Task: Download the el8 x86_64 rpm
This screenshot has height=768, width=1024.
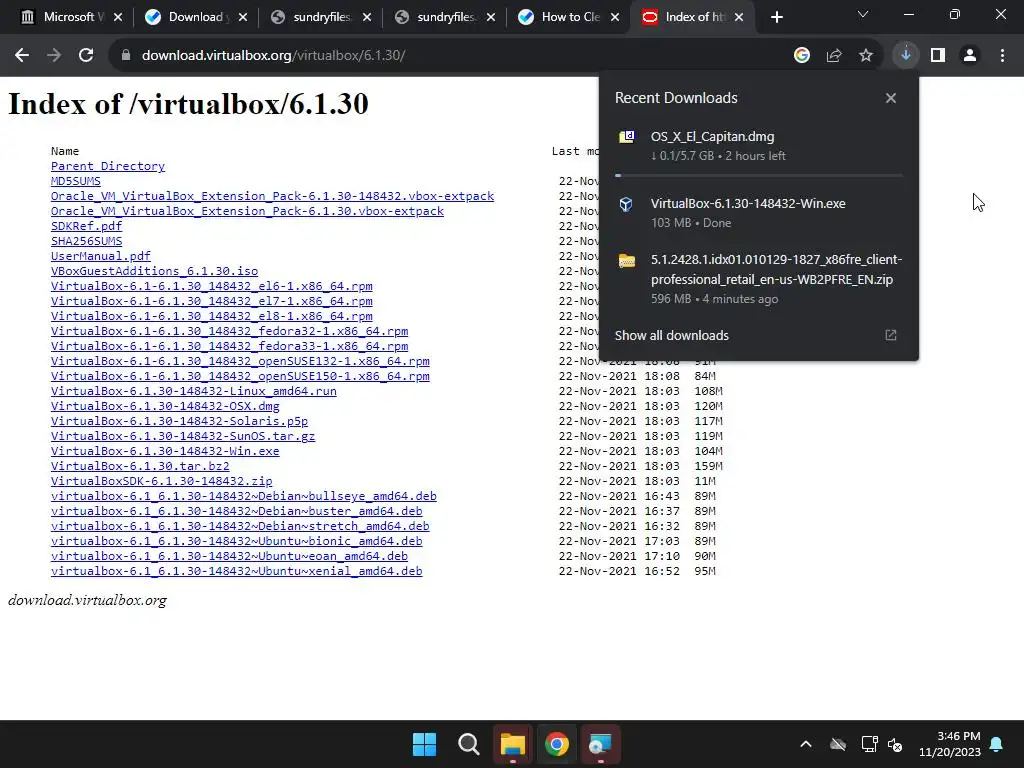Action: click(x=212, y=316)
